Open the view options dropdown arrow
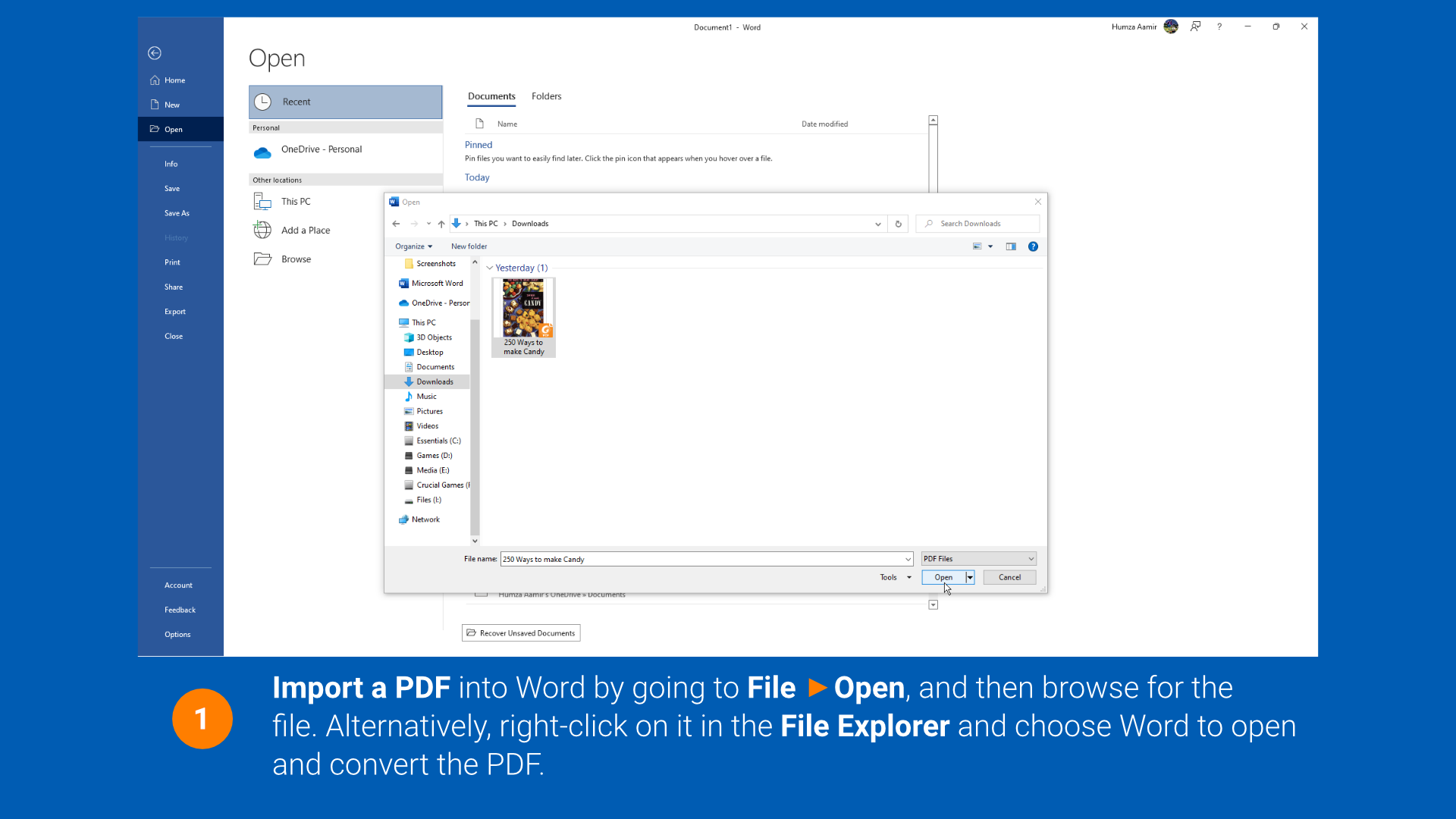1456x819 pixels. 990,246
